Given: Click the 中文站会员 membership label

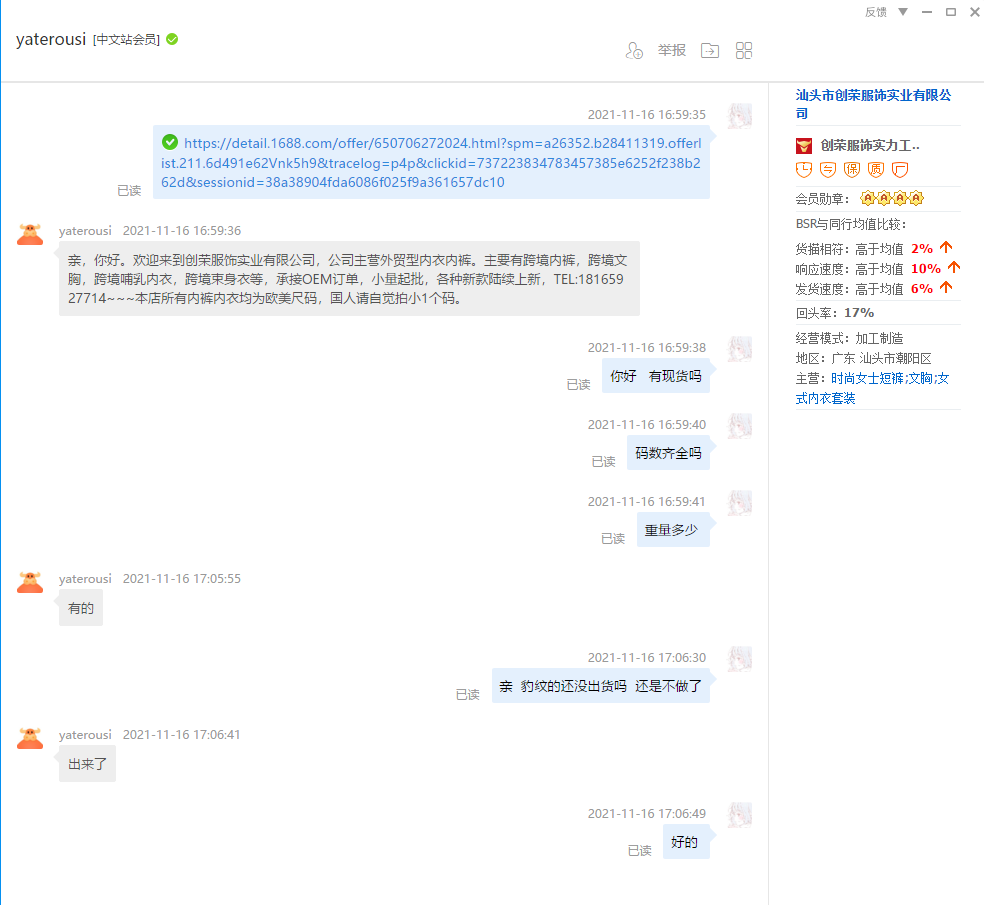Looking at the screenshot, I should point(126,40).
